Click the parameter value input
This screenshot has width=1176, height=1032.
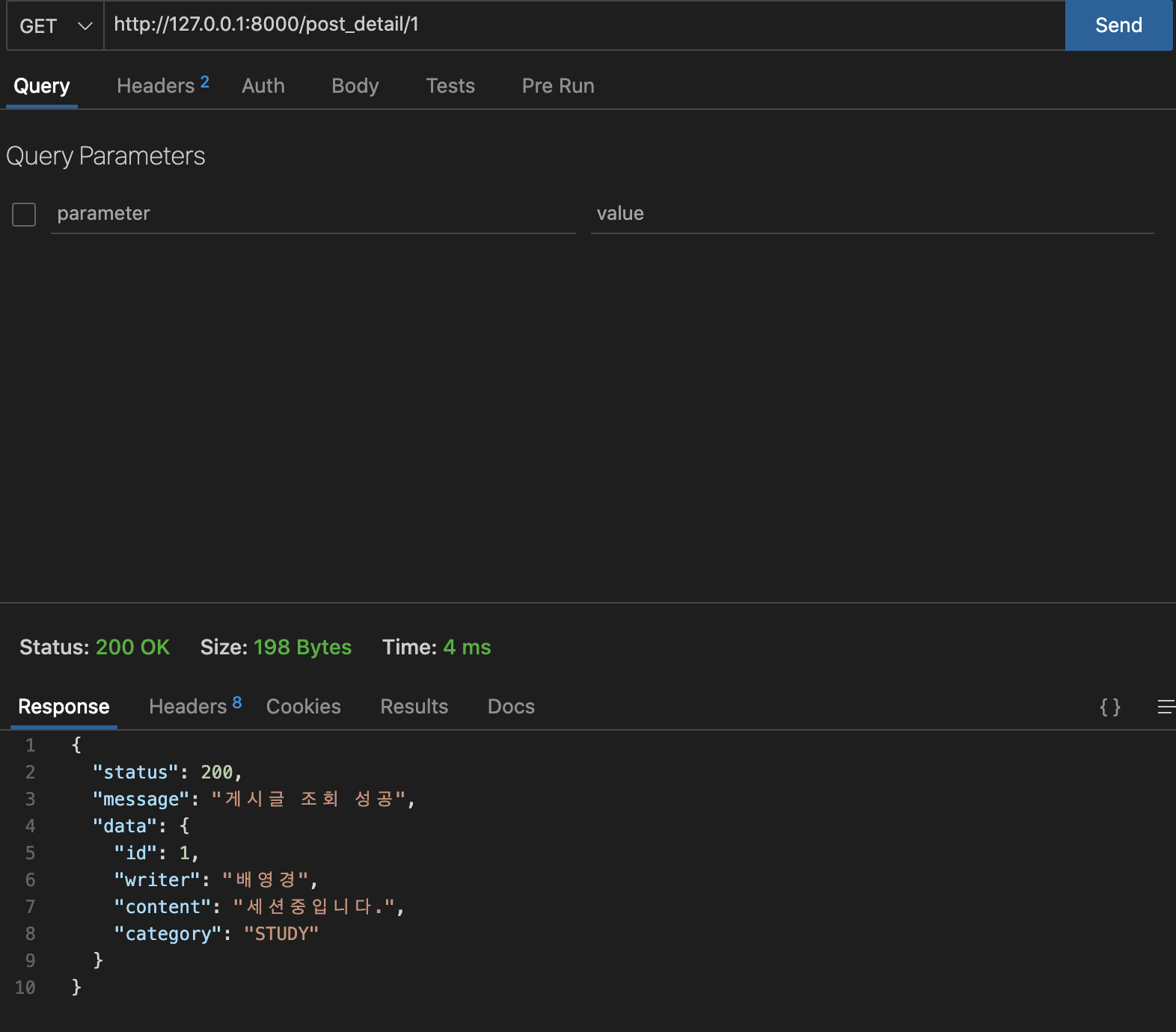872,214
